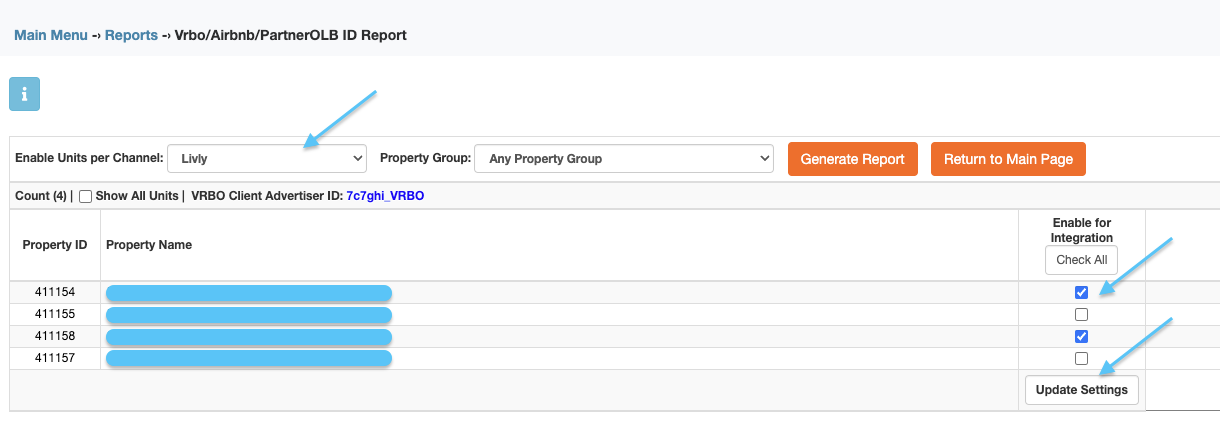This screenshot has width=1220, height=432.
Task: Open the Main Menu breadcrumb link
Action: (50, 35)
